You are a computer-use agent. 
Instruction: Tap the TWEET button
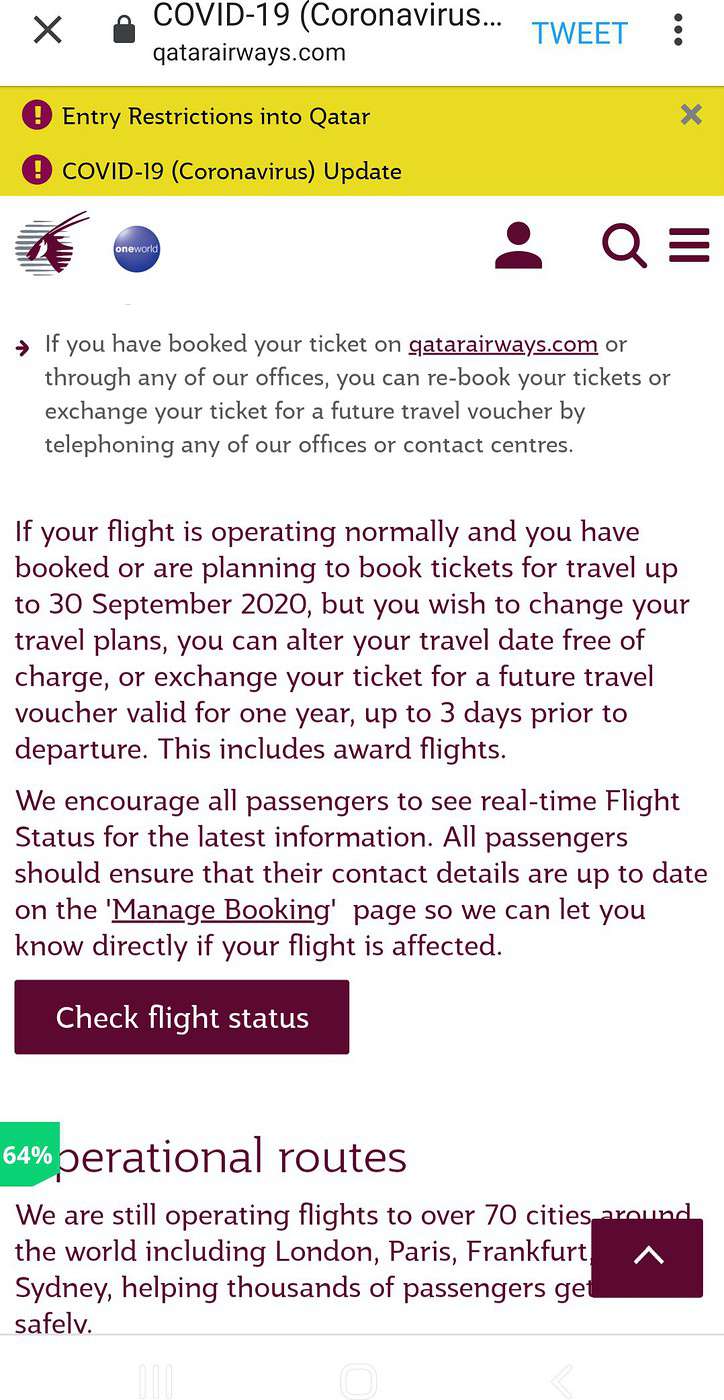(580, 33)
